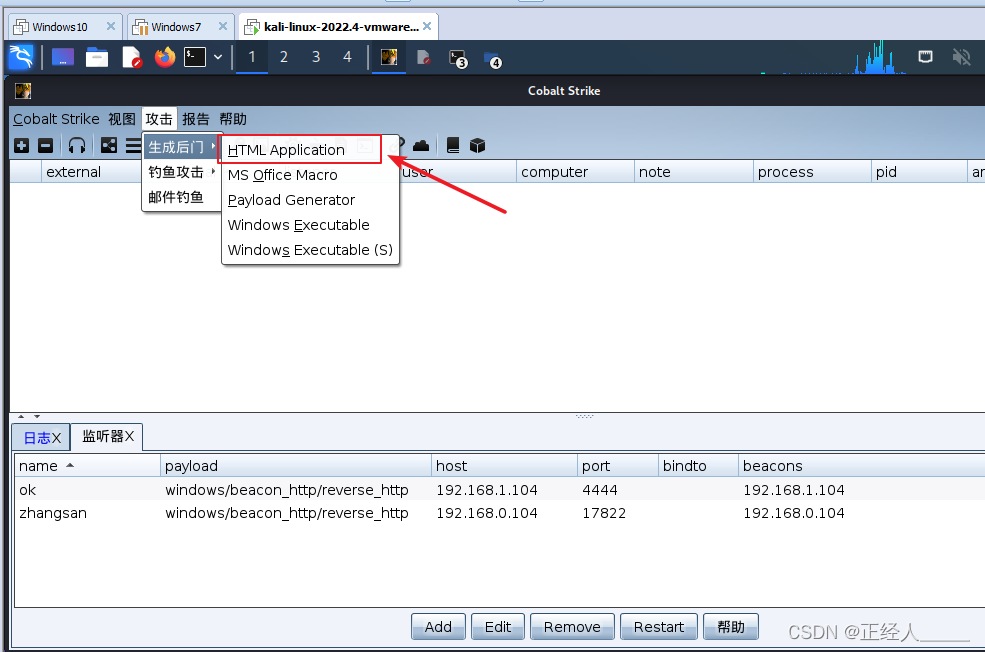Launch the text editor panel icon
The width and height of the screenshot is (985, 652).
pyautogui.click(x=131, y=57)
